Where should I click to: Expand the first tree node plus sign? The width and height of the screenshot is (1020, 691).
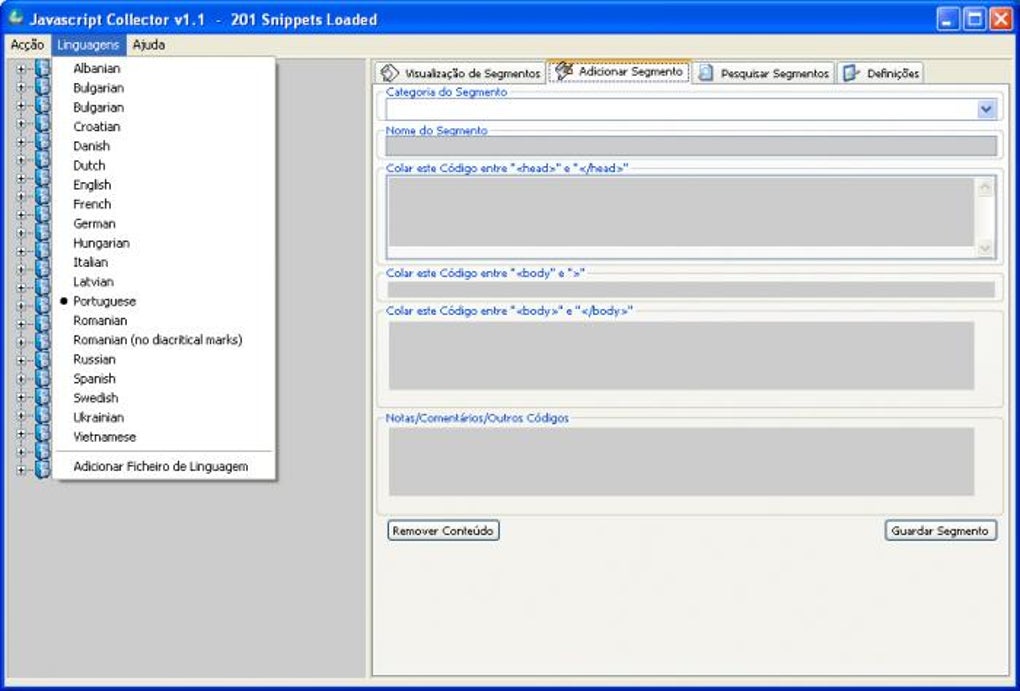[20, 69]
